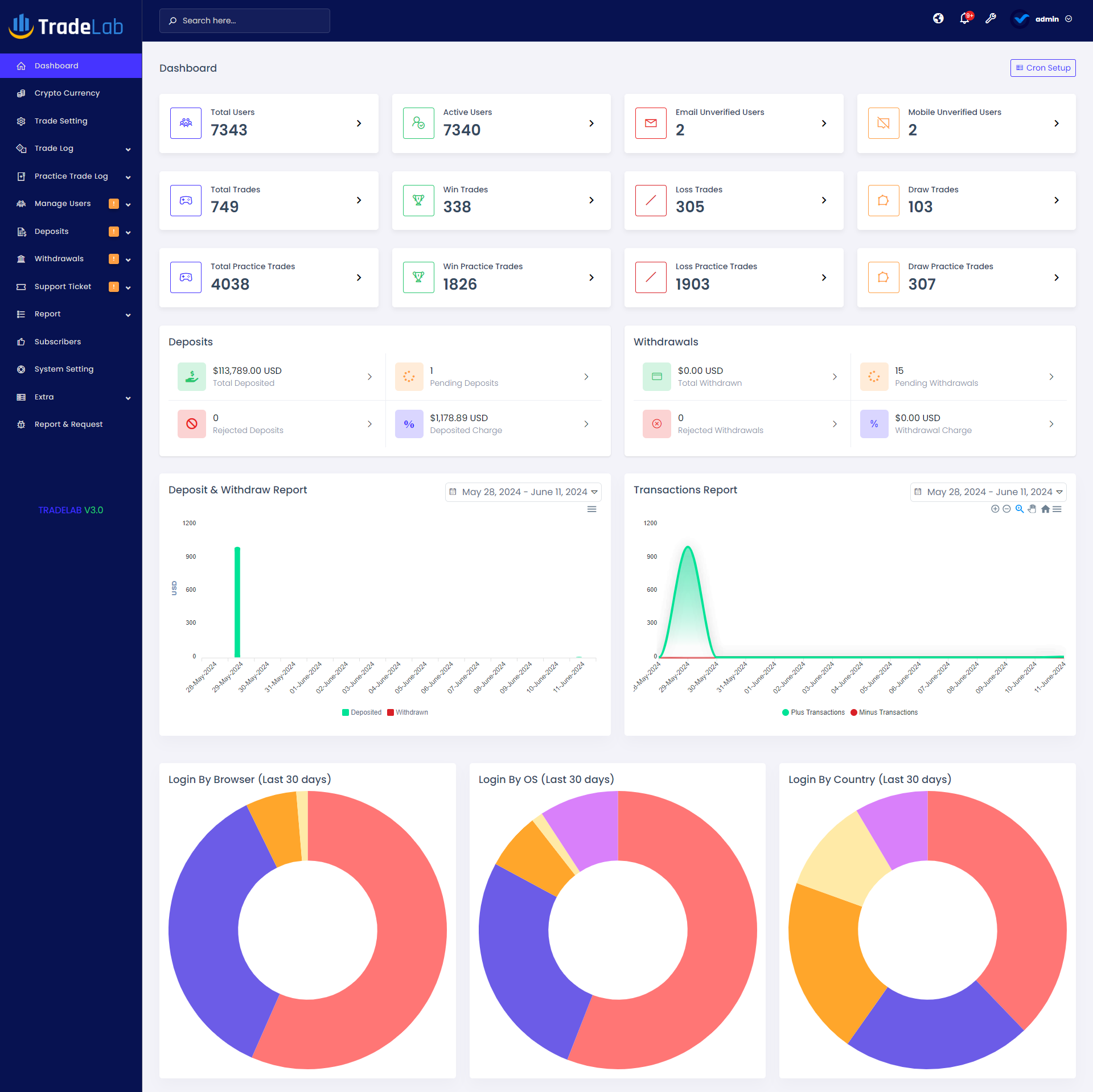
Task: Open the notifications bell icon
Action: [964, 18]
